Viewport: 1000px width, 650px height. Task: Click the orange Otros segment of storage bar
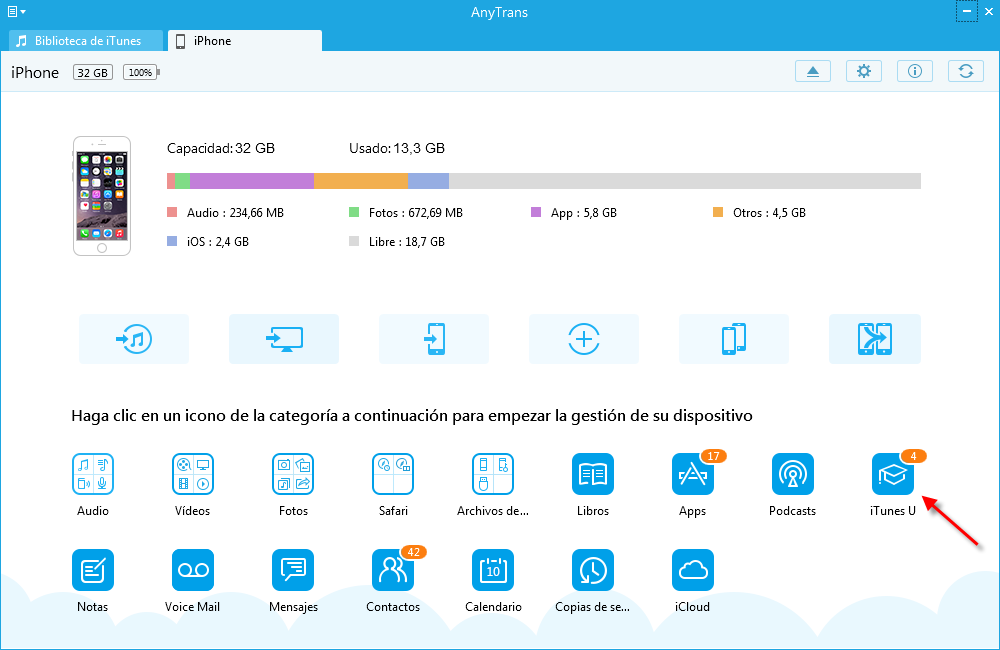pyautogui.click(x=361, y=181)
